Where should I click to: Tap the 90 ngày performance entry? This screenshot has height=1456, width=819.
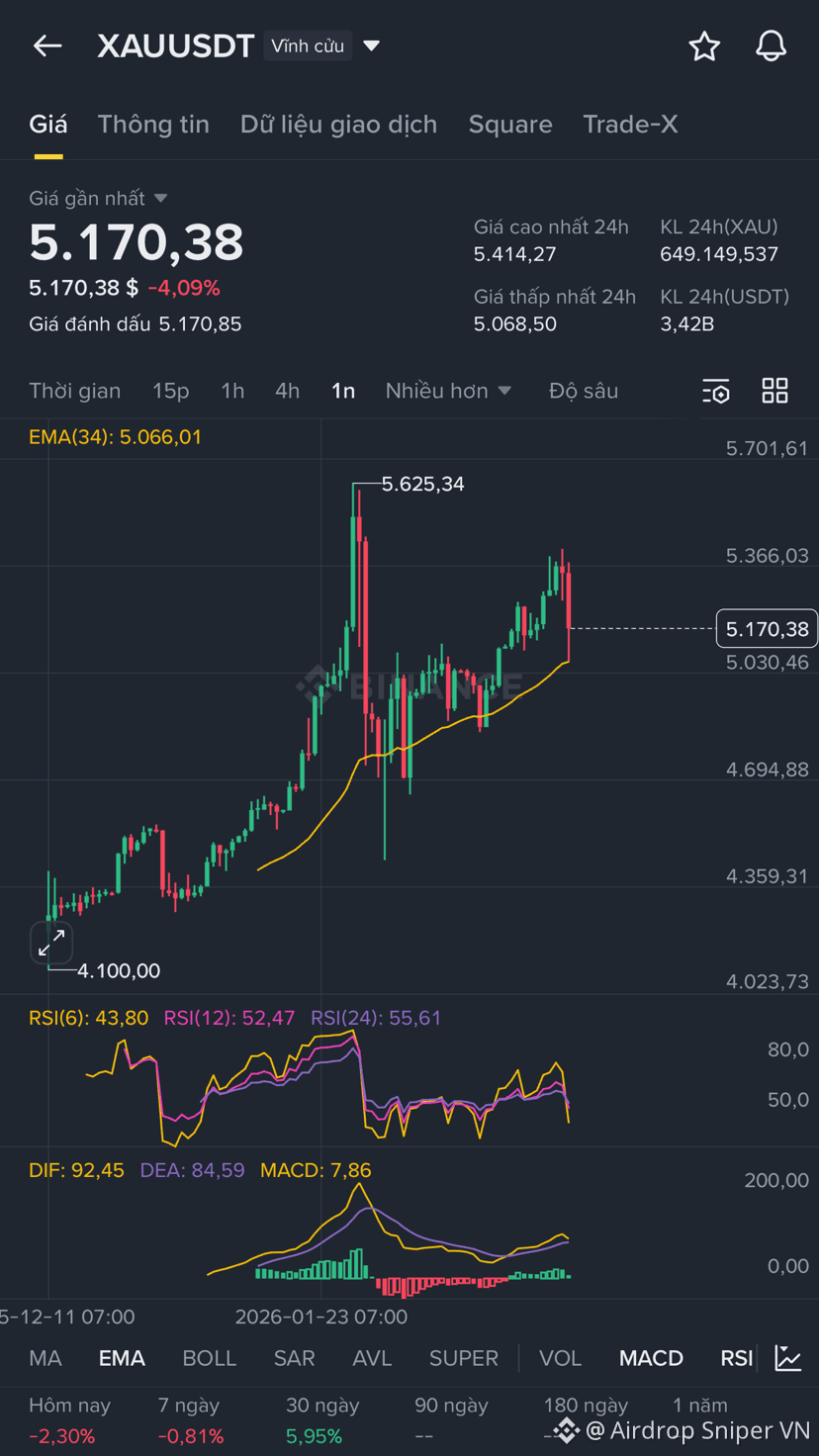coord(451,1420)
